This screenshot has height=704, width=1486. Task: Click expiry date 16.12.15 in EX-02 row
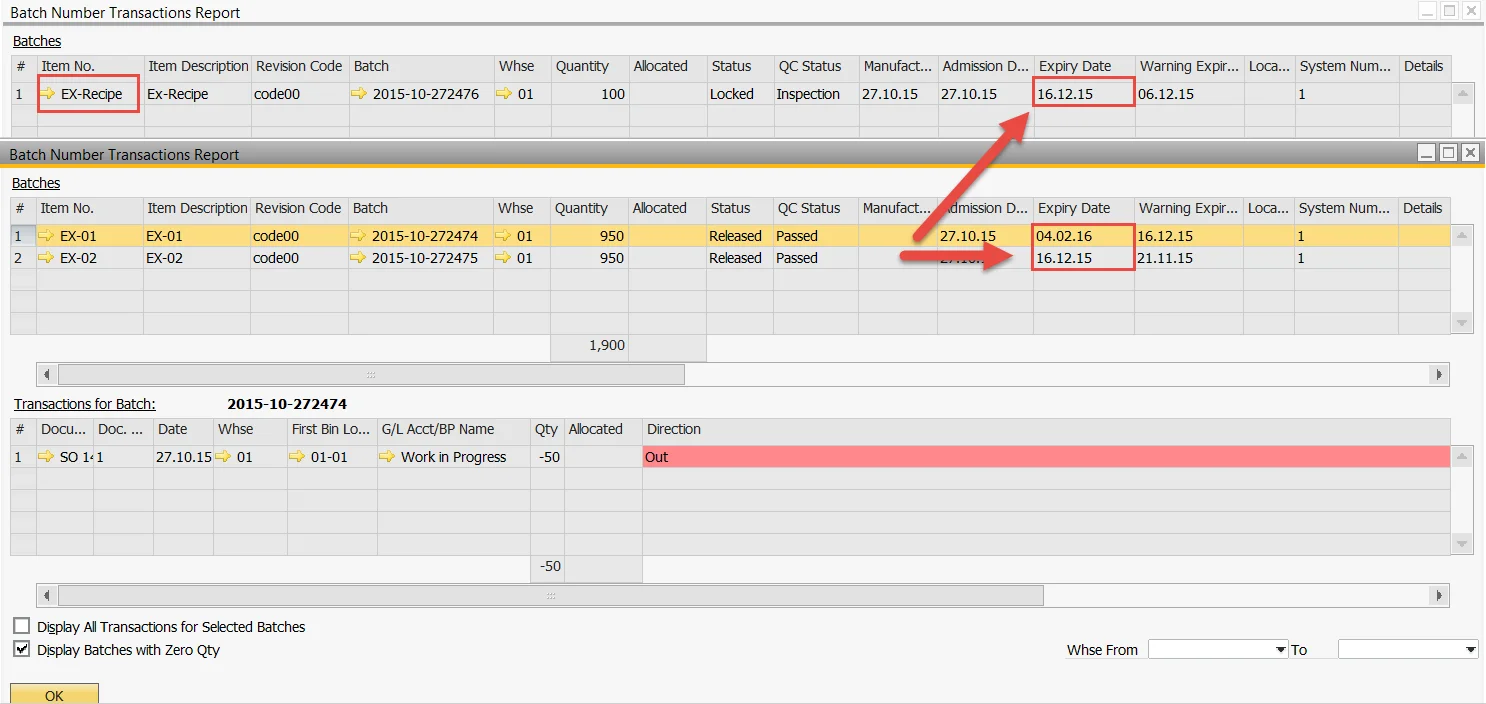coord(1084,258)
